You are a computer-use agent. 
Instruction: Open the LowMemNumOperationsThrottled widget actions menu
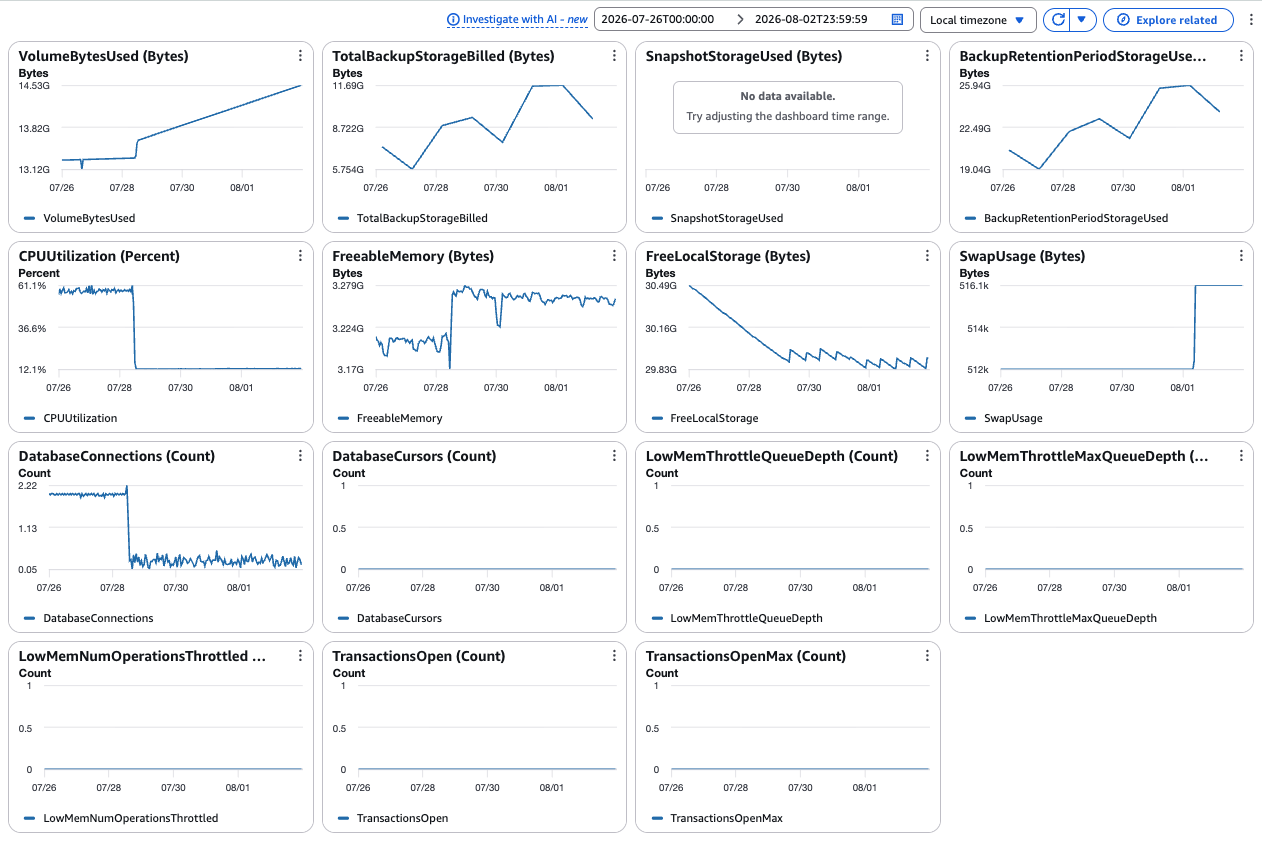[301, 656]
